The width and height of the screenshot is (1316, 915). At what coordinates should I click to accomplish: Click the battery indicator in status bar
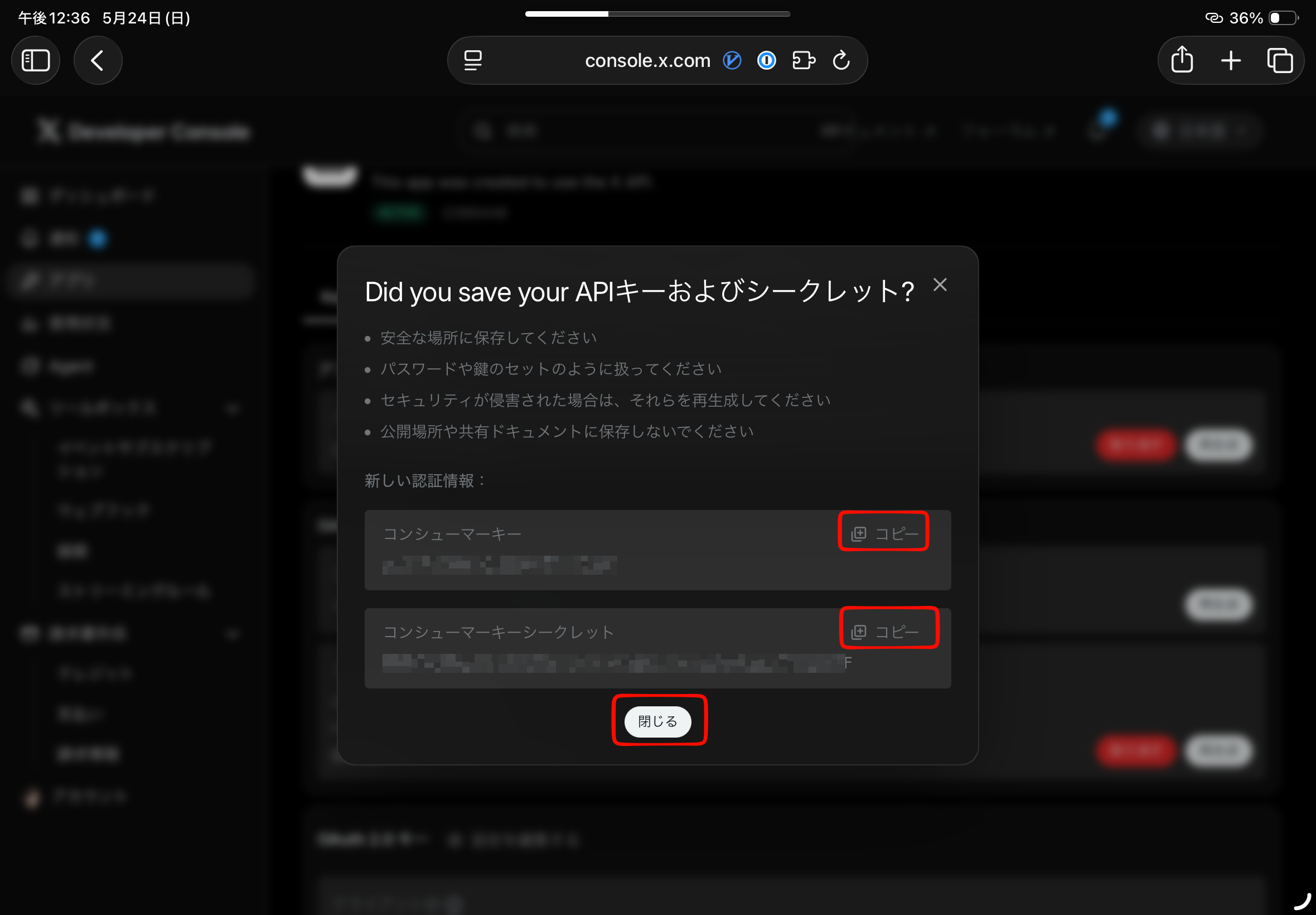tap(1283, 18)
